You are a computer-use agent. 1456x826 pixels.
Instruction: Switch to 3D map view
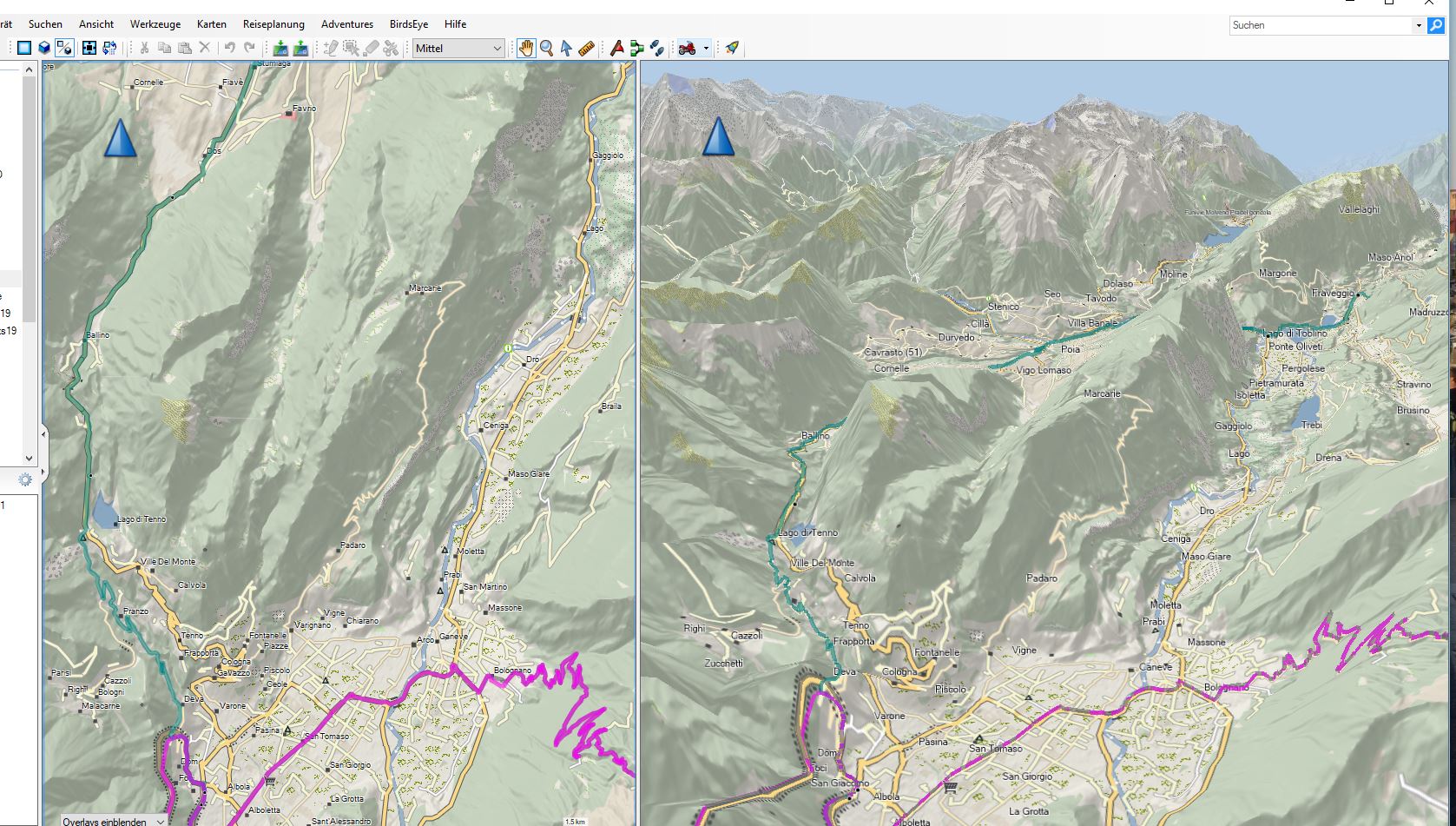(44, 48)
